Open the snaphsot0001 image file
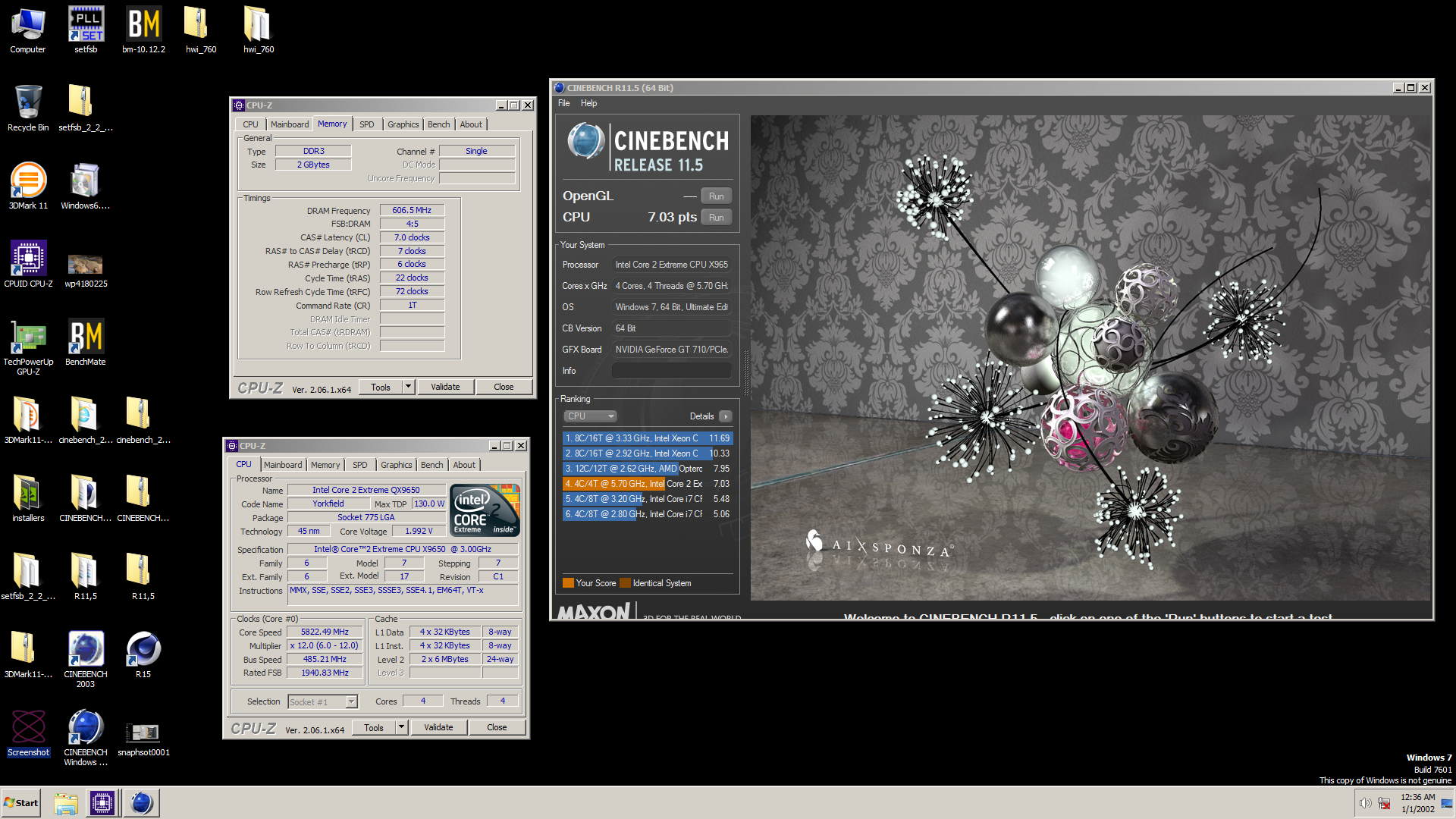1456x819 pixels. 143,740
